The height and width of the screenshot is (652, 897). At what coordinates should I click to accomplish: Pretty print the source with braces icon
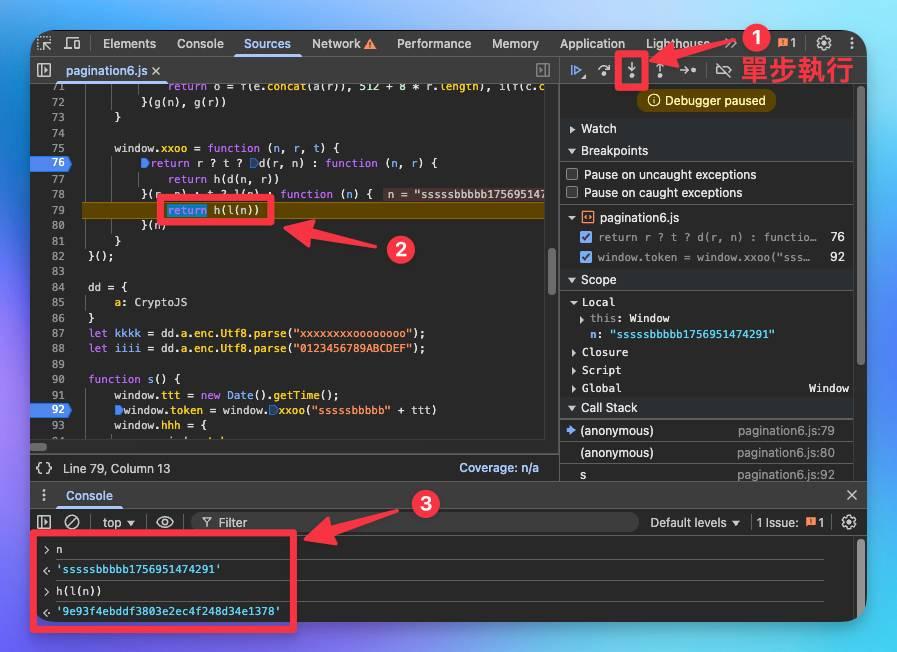44,468
